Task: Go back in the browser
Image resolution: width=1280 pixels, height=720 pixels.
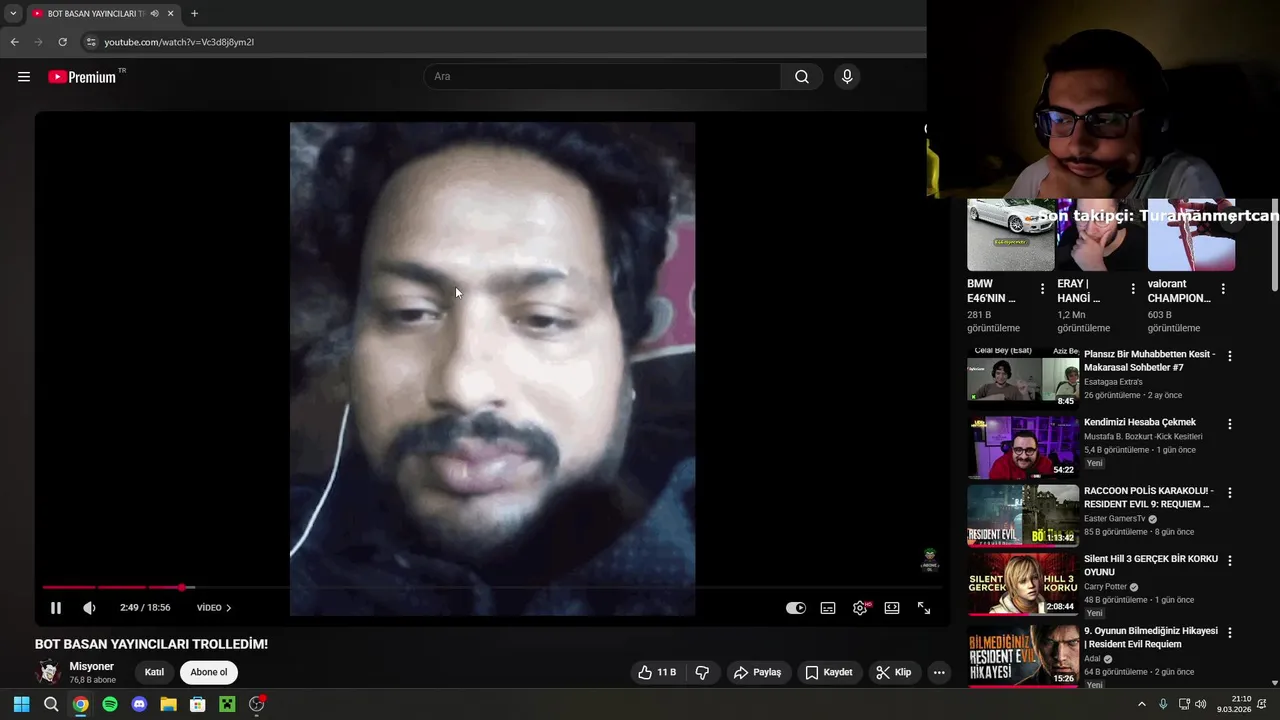Action: (14, 42)
